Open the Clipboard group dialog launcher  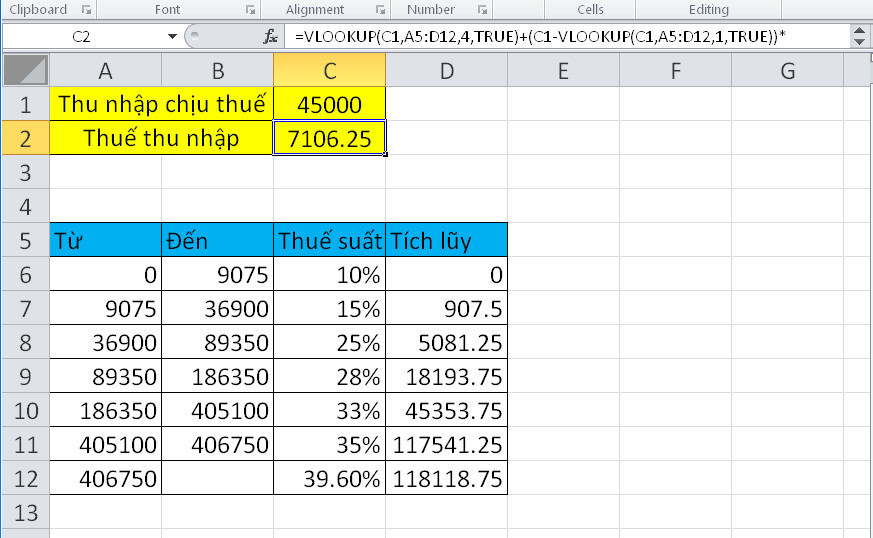[86, 9]
